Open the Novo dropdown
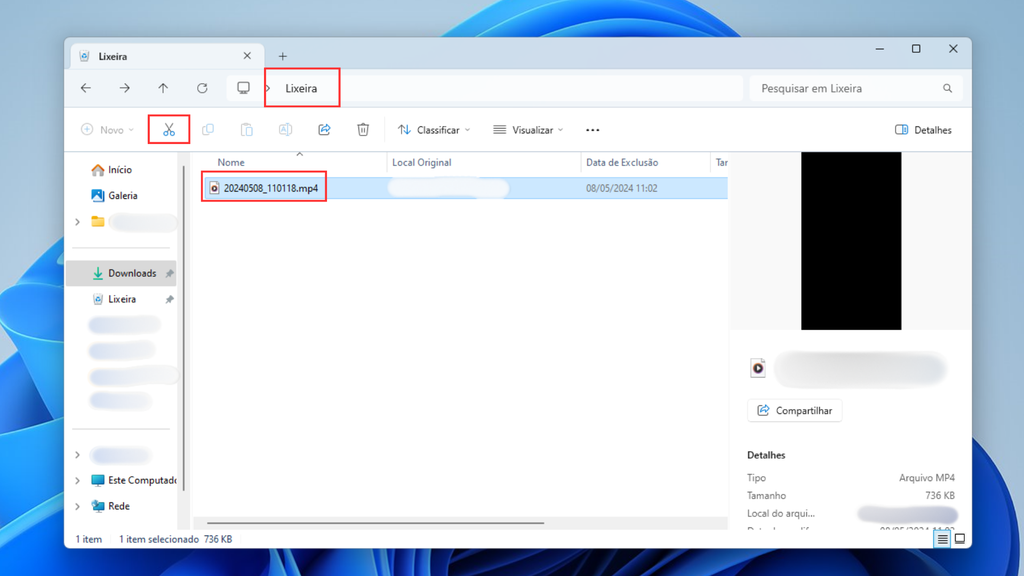The width and height of the screenshot is (1024, 576). point(107,130)
